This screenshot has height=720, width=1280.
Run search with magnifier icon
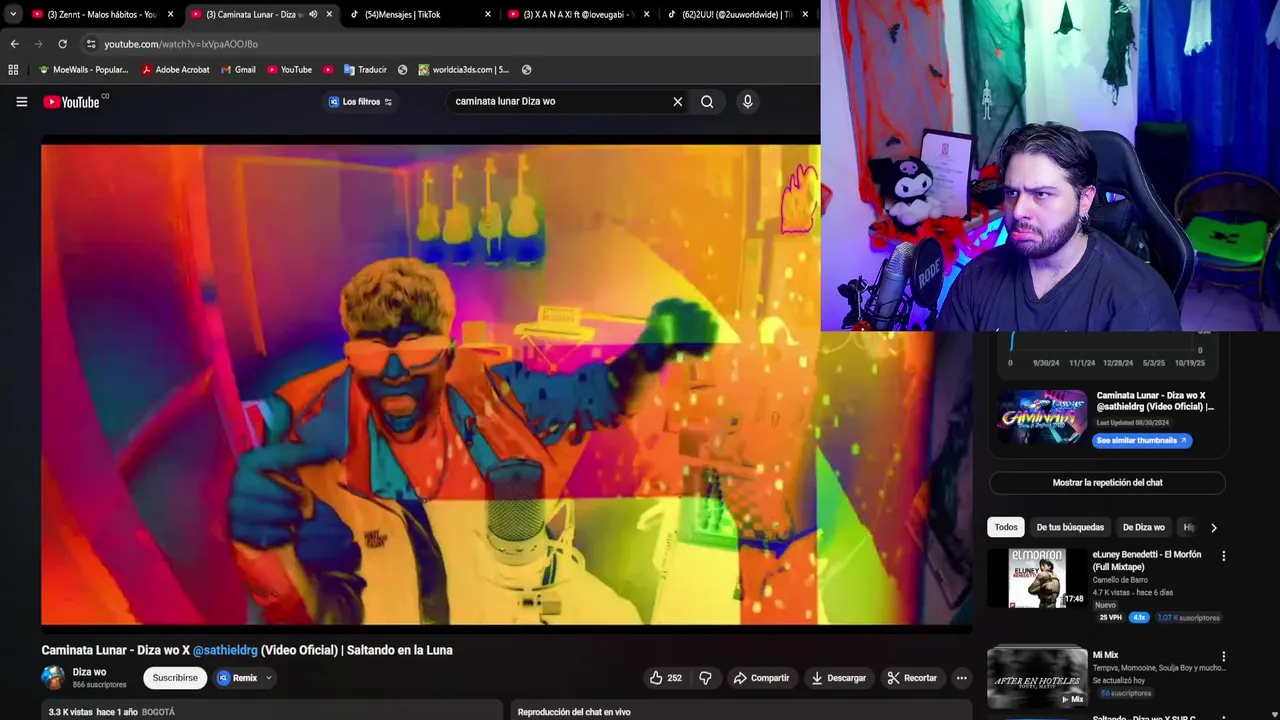coord(707,101)
